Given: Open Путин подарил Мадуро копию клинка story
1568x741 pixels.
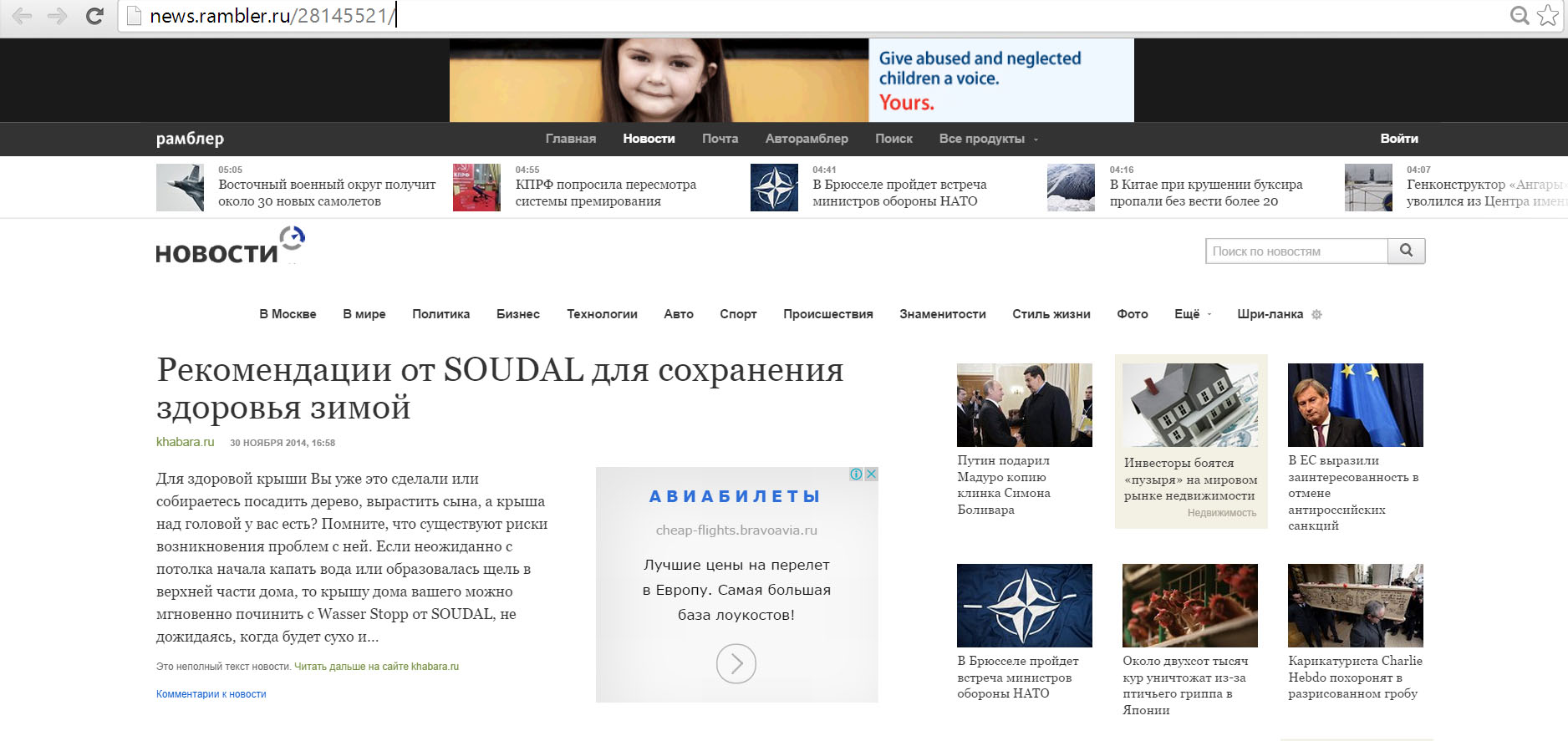Looking at the screenshot, I should (x=1004, y=485).
